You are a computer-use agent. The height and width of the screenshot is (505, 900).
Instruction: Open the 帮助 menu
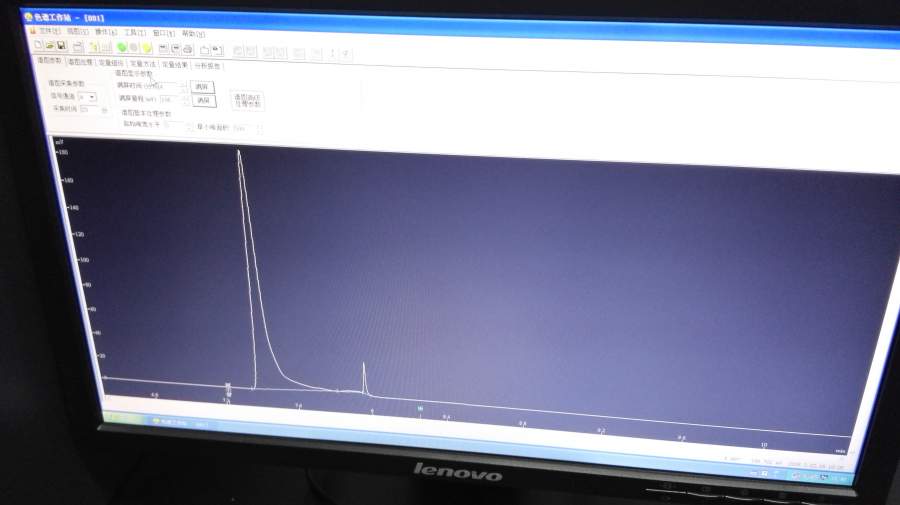[x=193, y=34]
